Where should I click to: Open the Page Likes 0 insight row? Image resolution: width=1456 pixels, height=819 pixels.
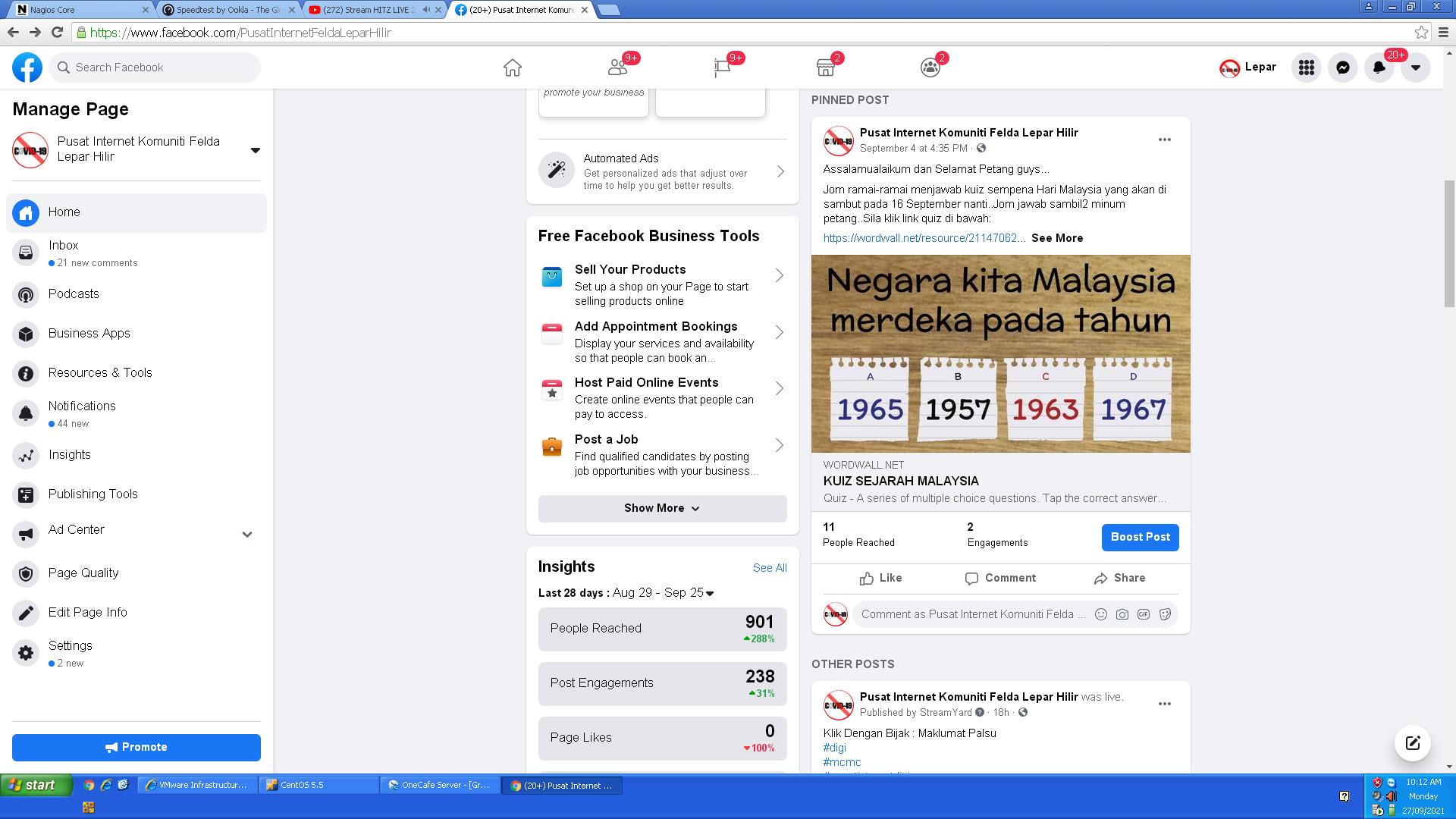pos(663,738)
